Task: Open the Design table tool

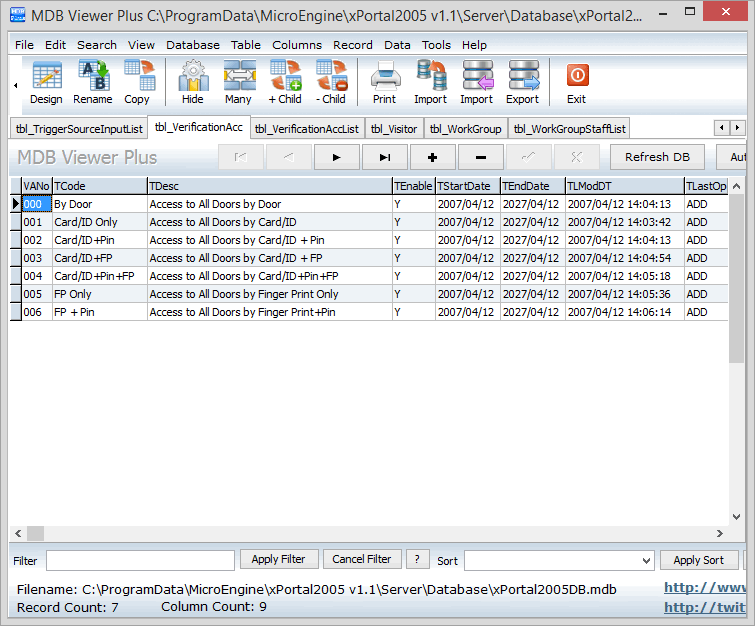Action: point(46,82)
